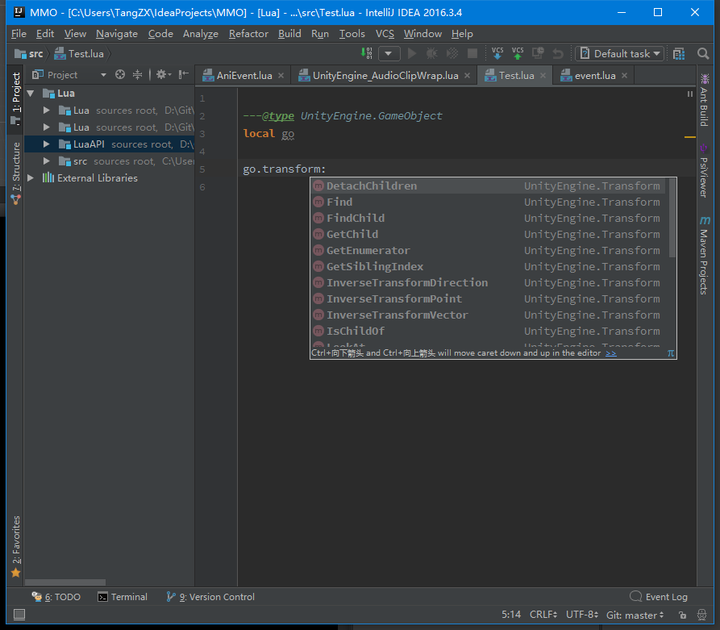Click the completion popup vertical scrollbar
Screen dimensions: 720x630
671,220
